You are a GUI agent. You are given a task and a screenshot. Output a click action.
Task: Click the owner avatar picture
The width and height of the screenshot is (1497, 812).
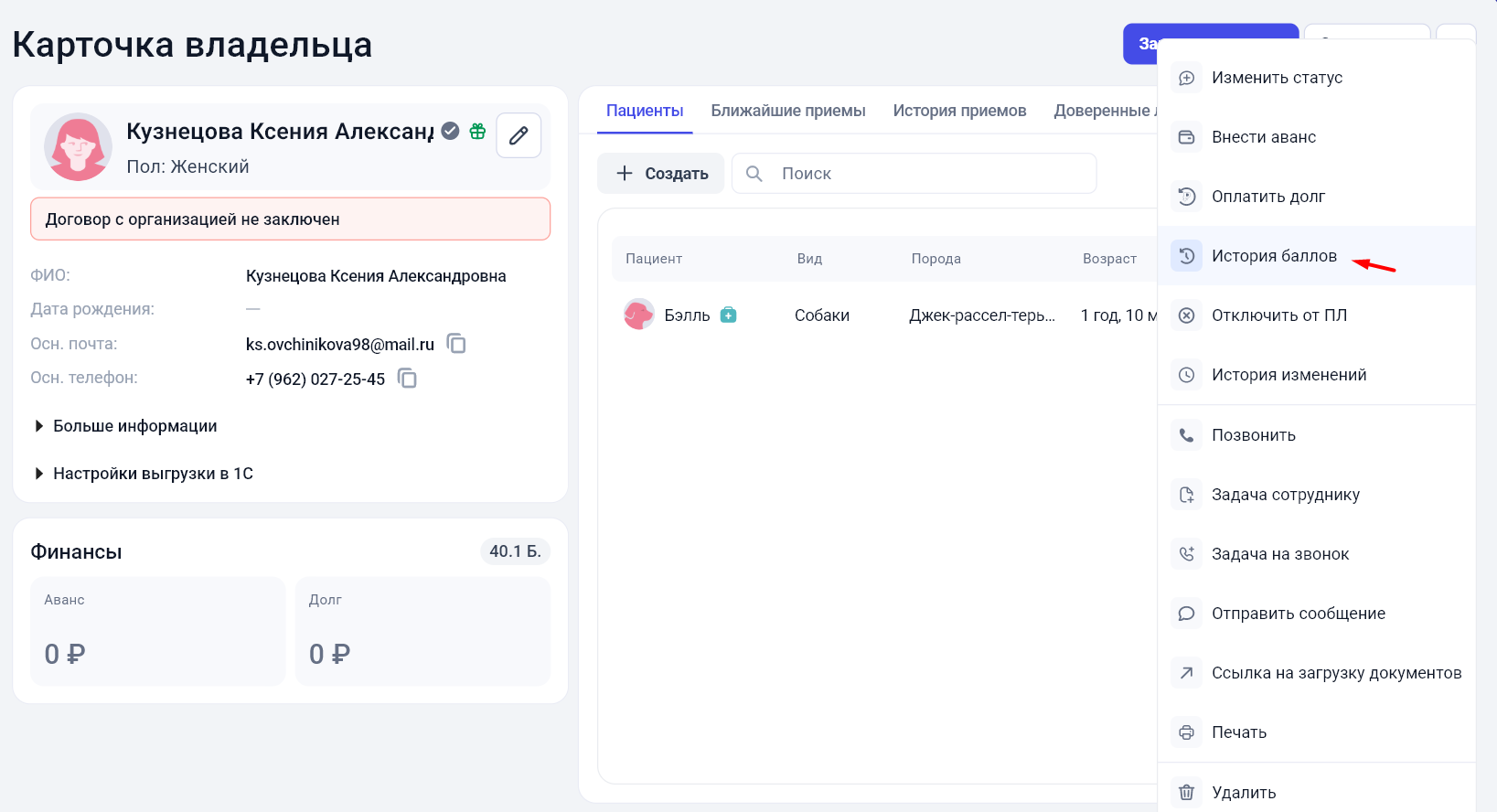[x=78, y=146]
